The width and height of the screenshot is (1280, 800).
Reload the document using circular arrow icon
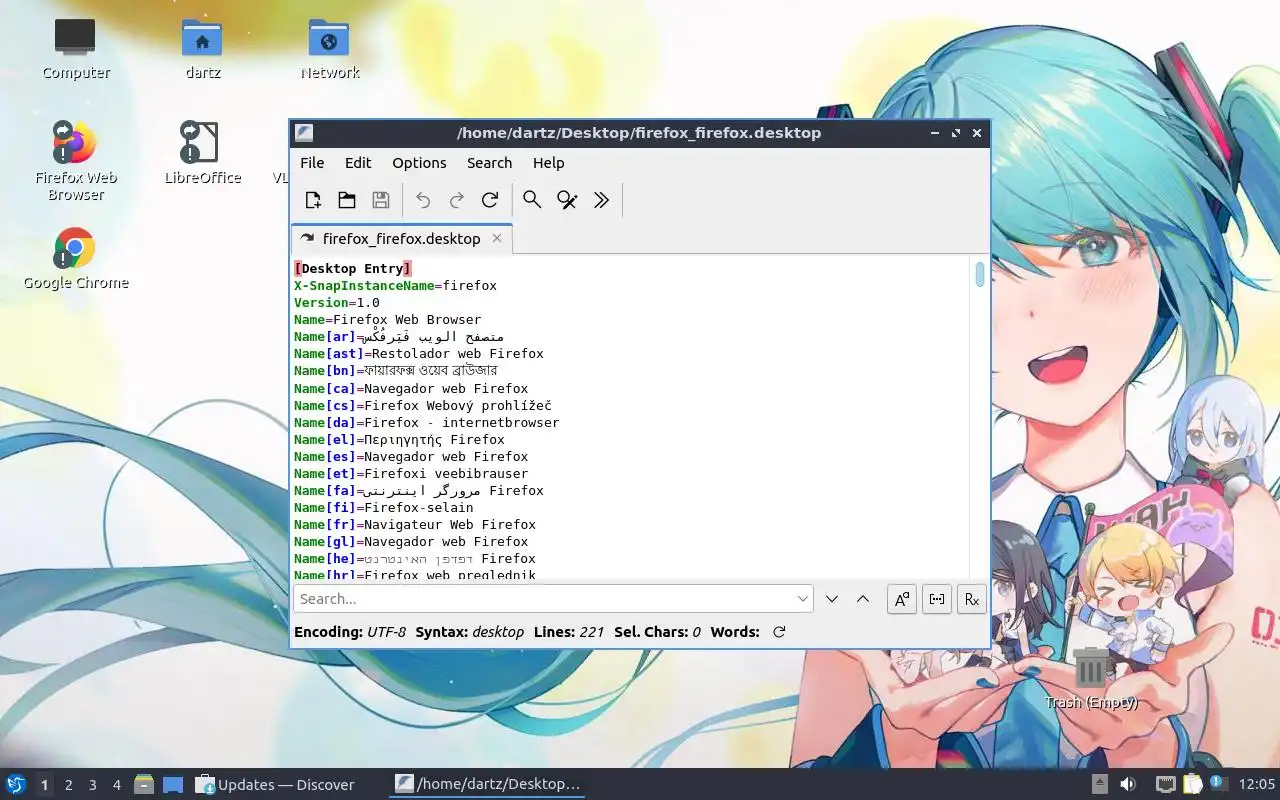(490, 200)
